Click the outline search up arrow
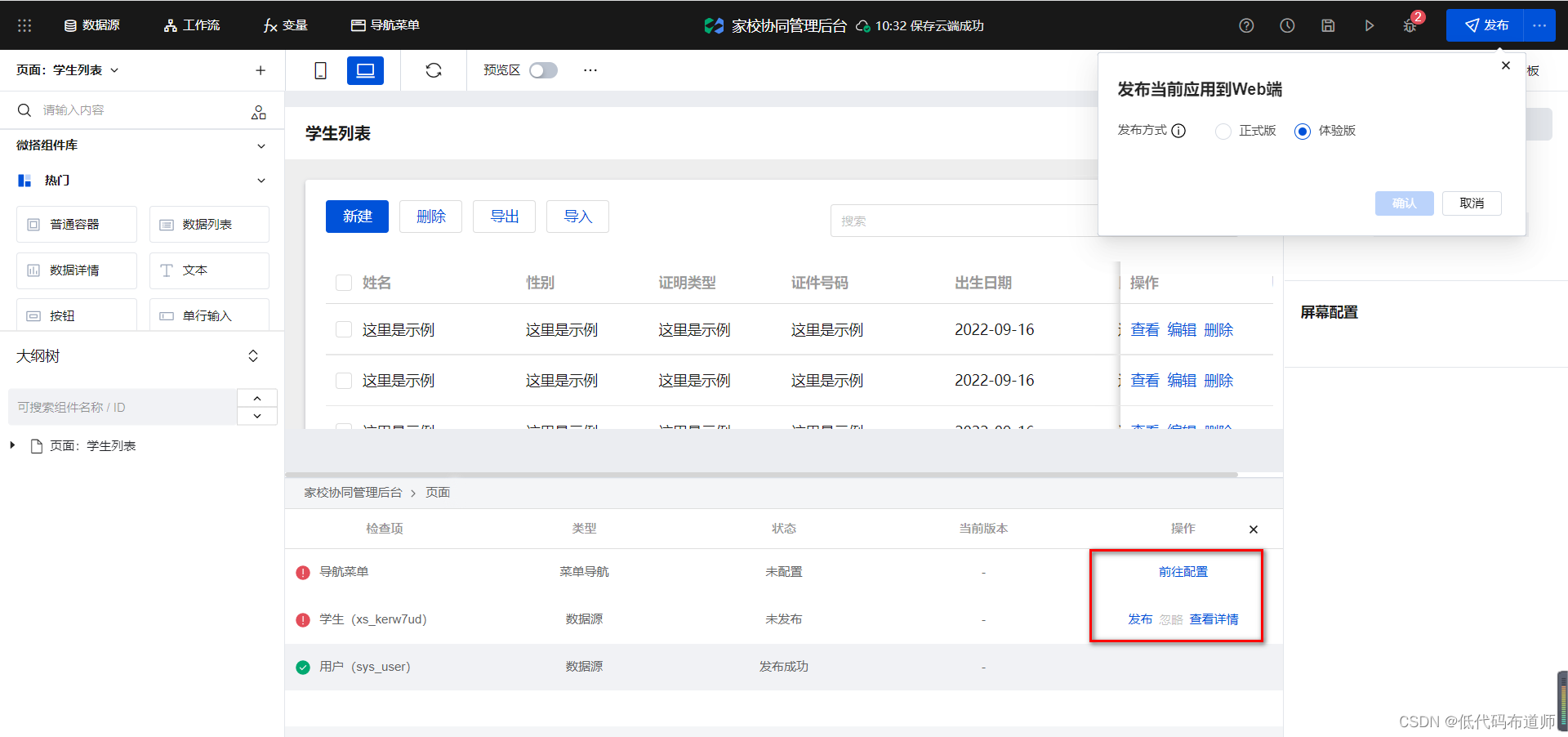 (x=257, y=398)
